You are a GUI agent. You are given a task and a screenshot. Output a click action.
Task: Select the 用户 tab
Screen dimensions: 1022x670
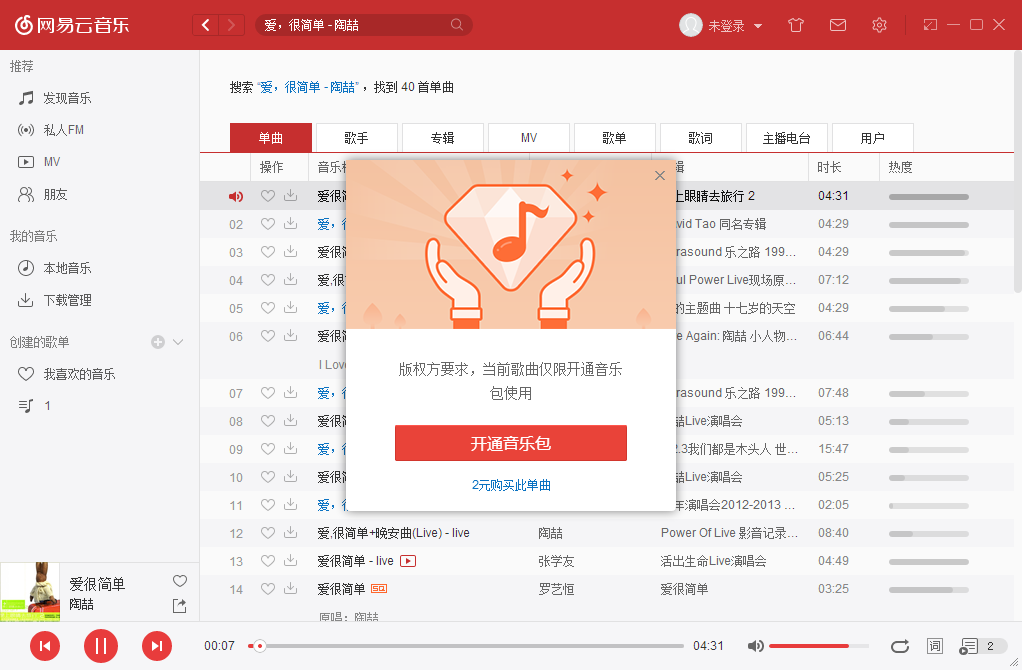tap(873, 138)
